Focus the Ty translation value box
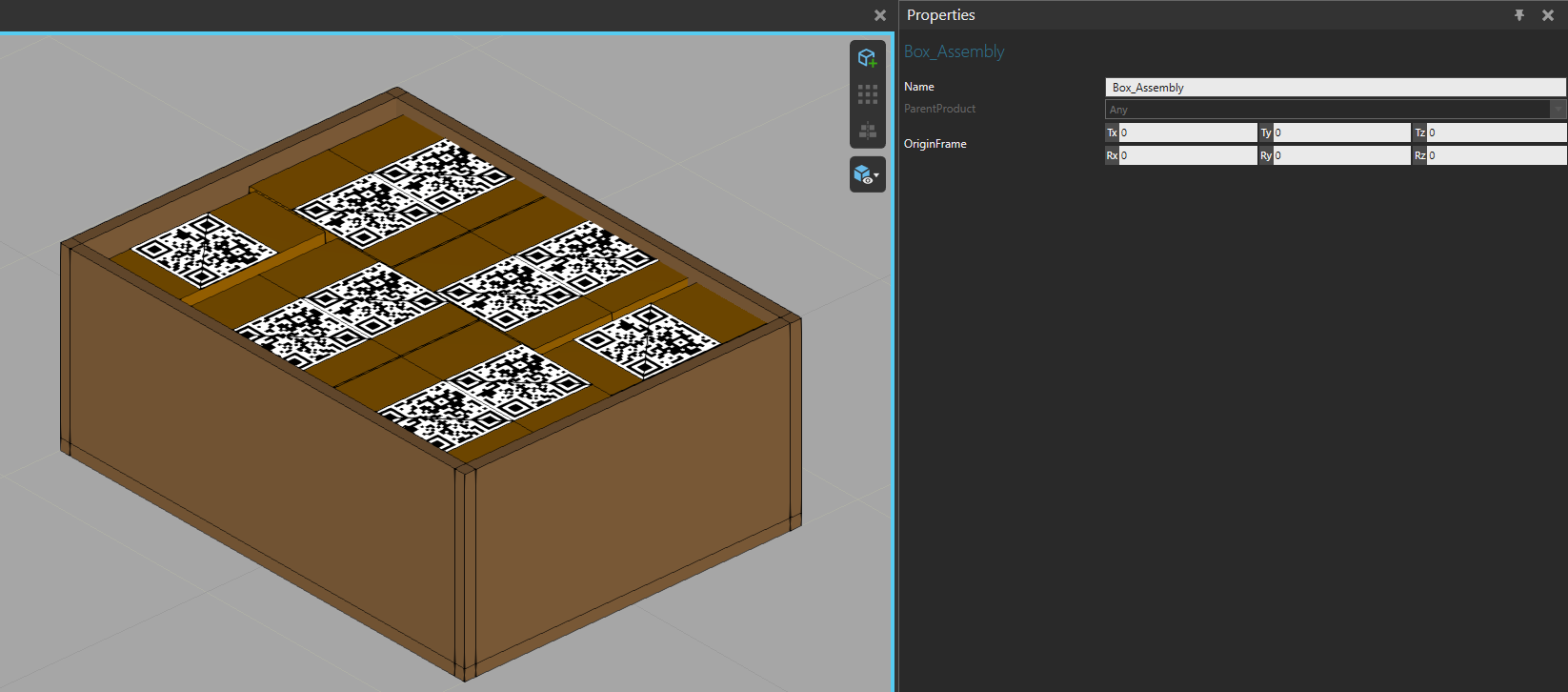This screenshot has height=692, width=1568. coord(1340,132)
